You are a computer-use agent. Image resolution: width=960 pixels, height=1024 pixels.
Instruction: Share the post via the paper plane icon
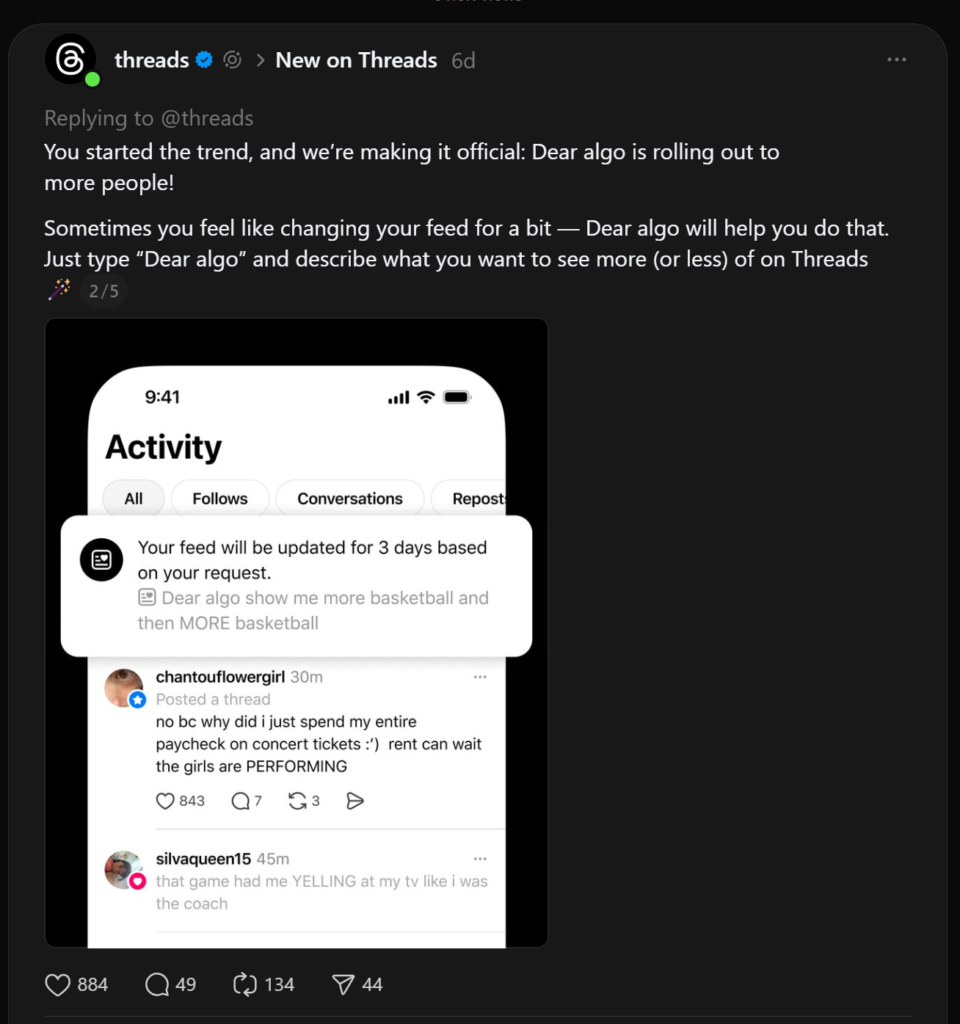[344, 985]
